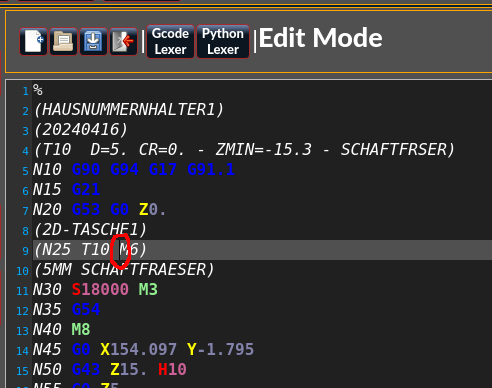Click the H10 offset on line 15
Viewport: 492px width, 388px height.
[x=172, y=370]
